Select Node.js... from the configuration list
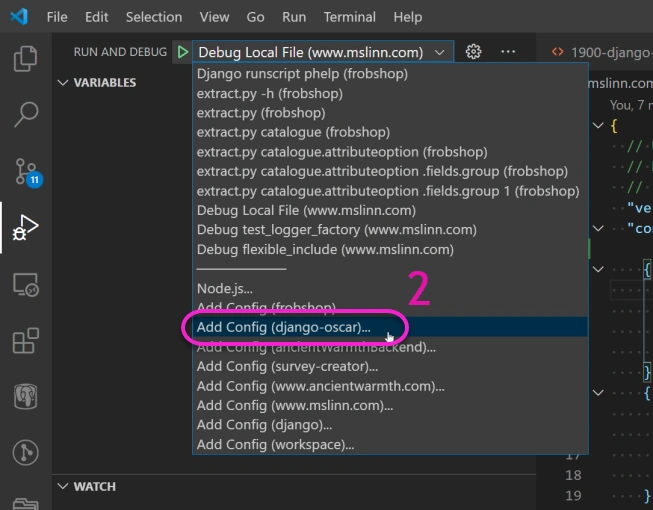The height and width of the screenshot is (510, 653). (225, 289)
